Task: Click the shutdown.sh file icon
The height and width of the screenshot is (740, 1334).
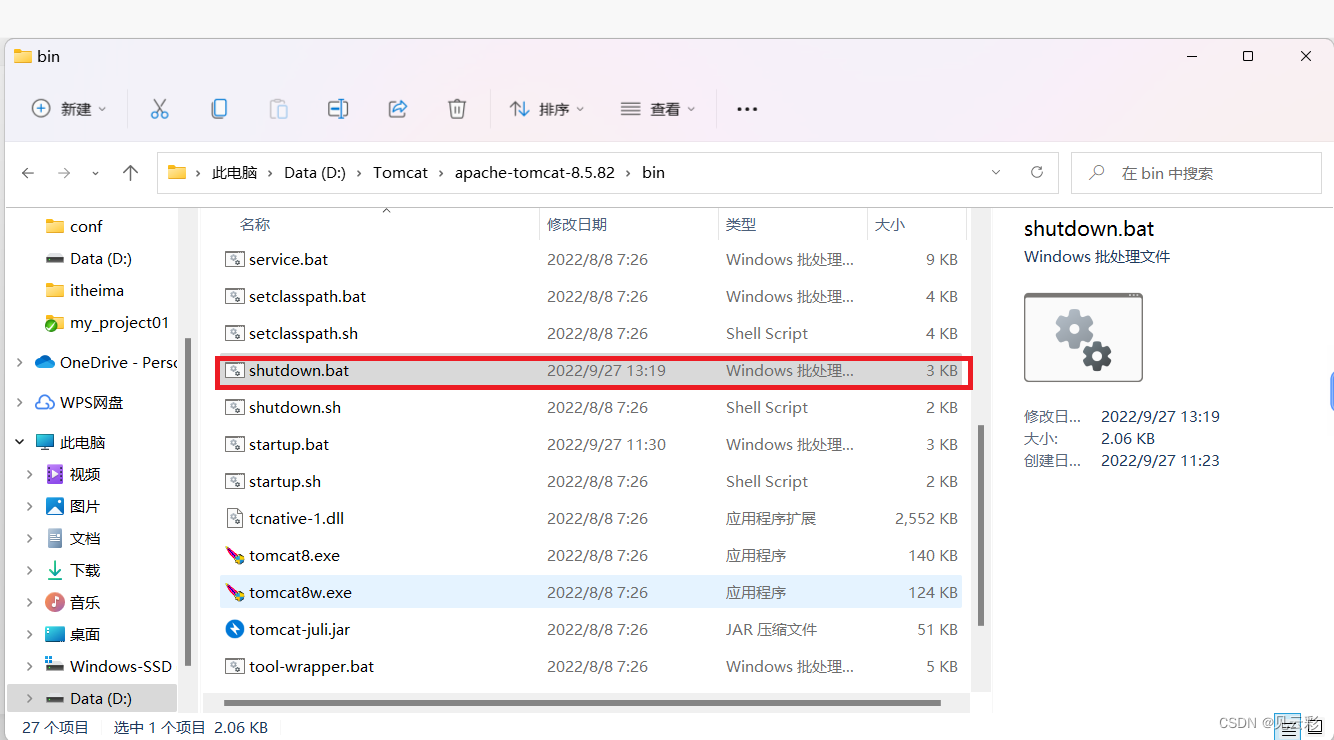Action: (x=234, y=407)
